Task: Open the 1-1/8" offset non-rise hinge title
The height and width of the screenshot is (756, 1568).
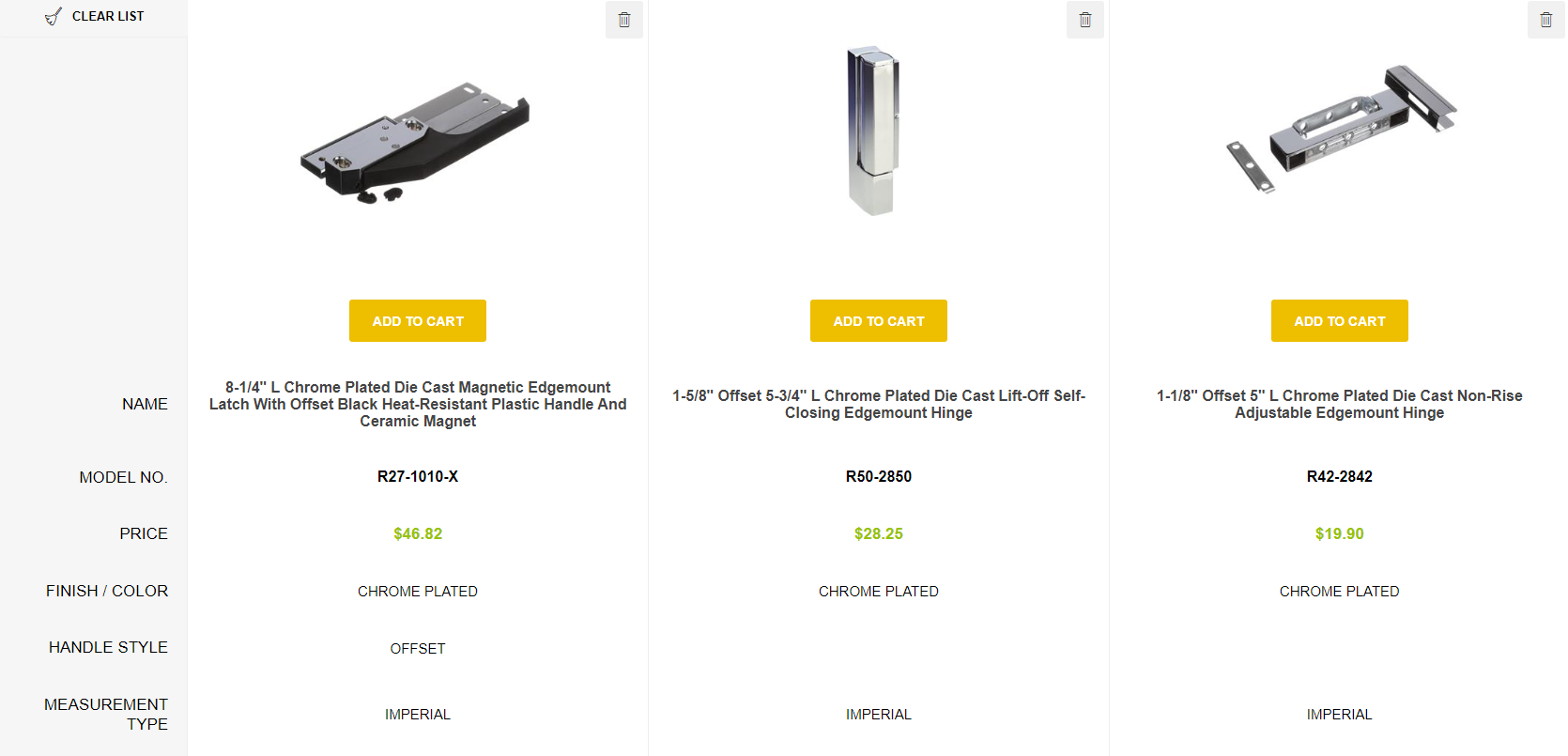Action: click(1340, 404)
